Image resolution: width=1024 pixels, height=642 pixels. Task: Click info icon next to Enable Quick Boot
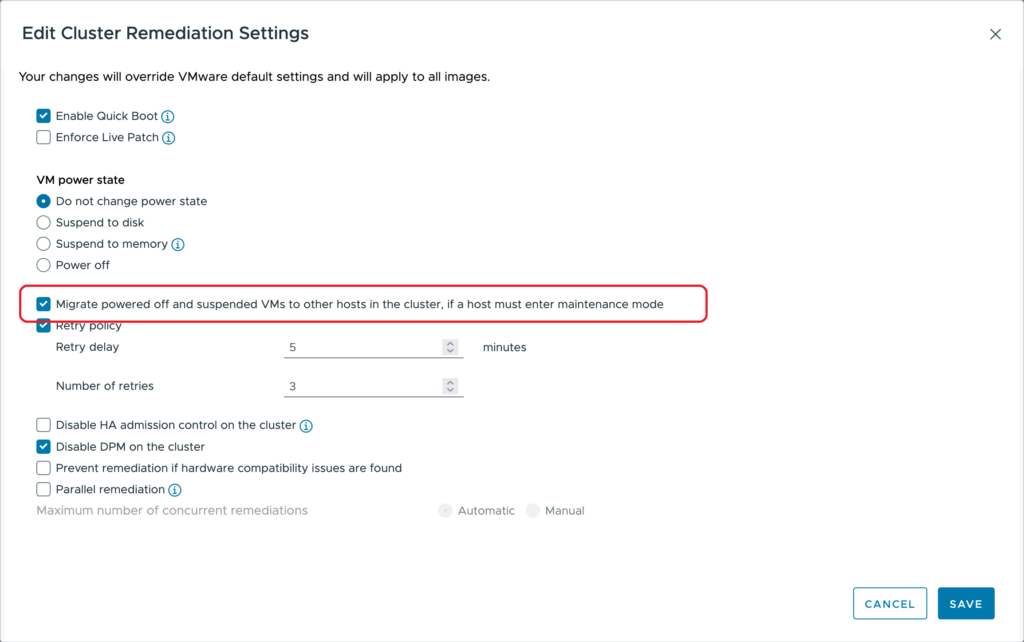[168, 117]
